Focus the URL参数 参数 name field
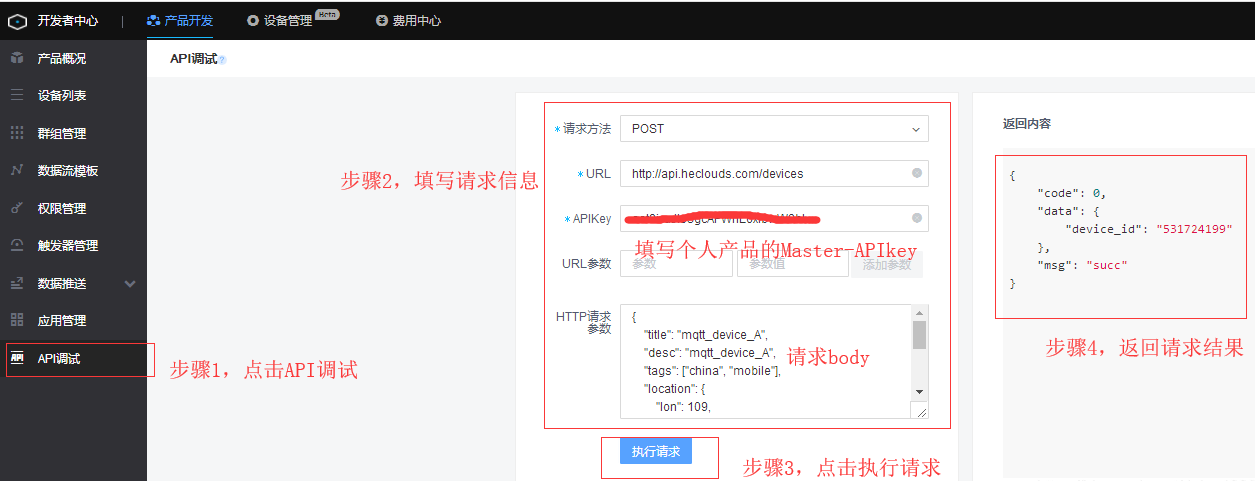The width and height of the screenshot is (1255, 481). pyautogui.click(x=676, y=264)
